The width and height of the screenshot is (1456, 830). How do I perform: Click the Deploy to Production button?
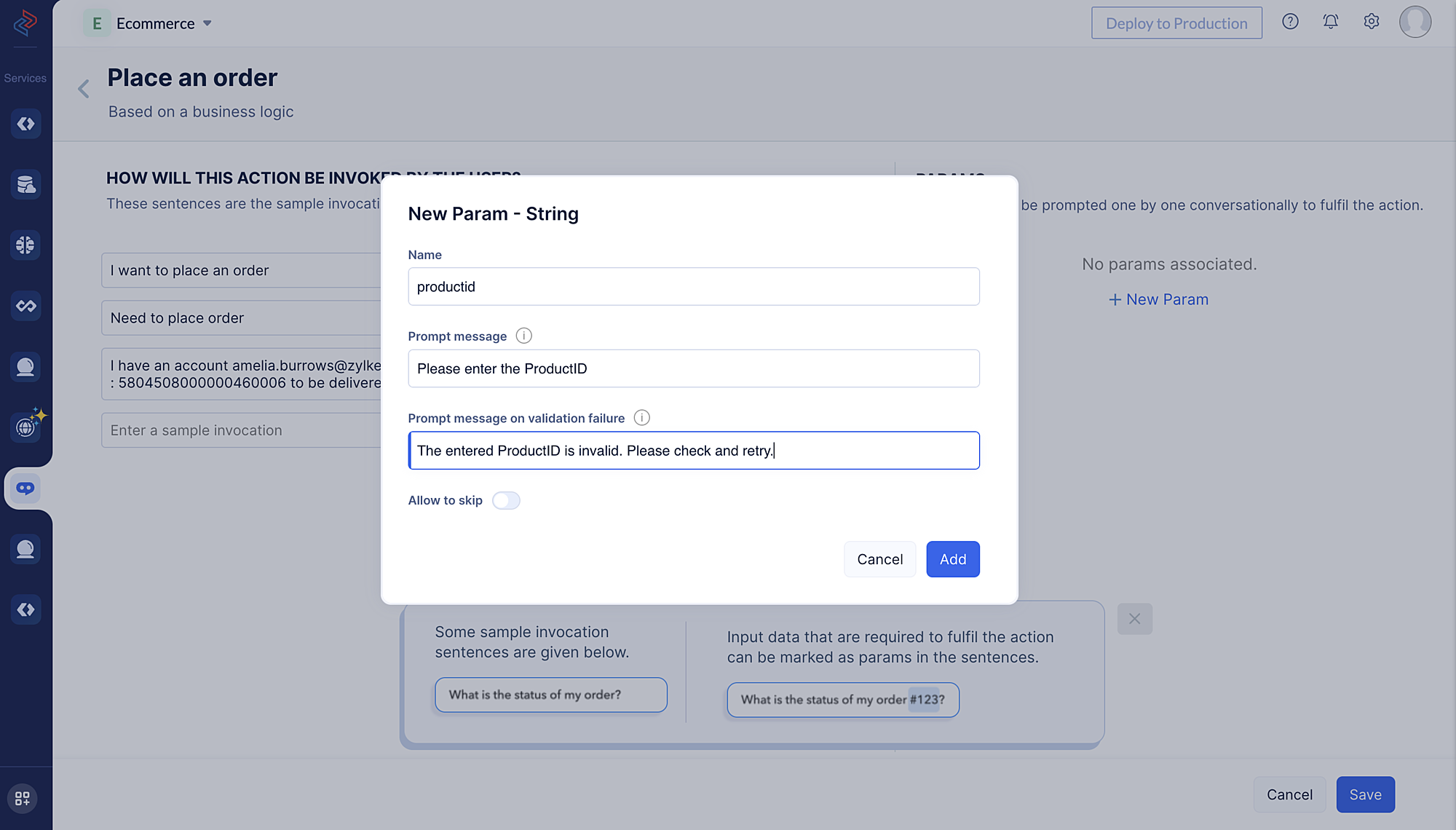coord(1176,23)
